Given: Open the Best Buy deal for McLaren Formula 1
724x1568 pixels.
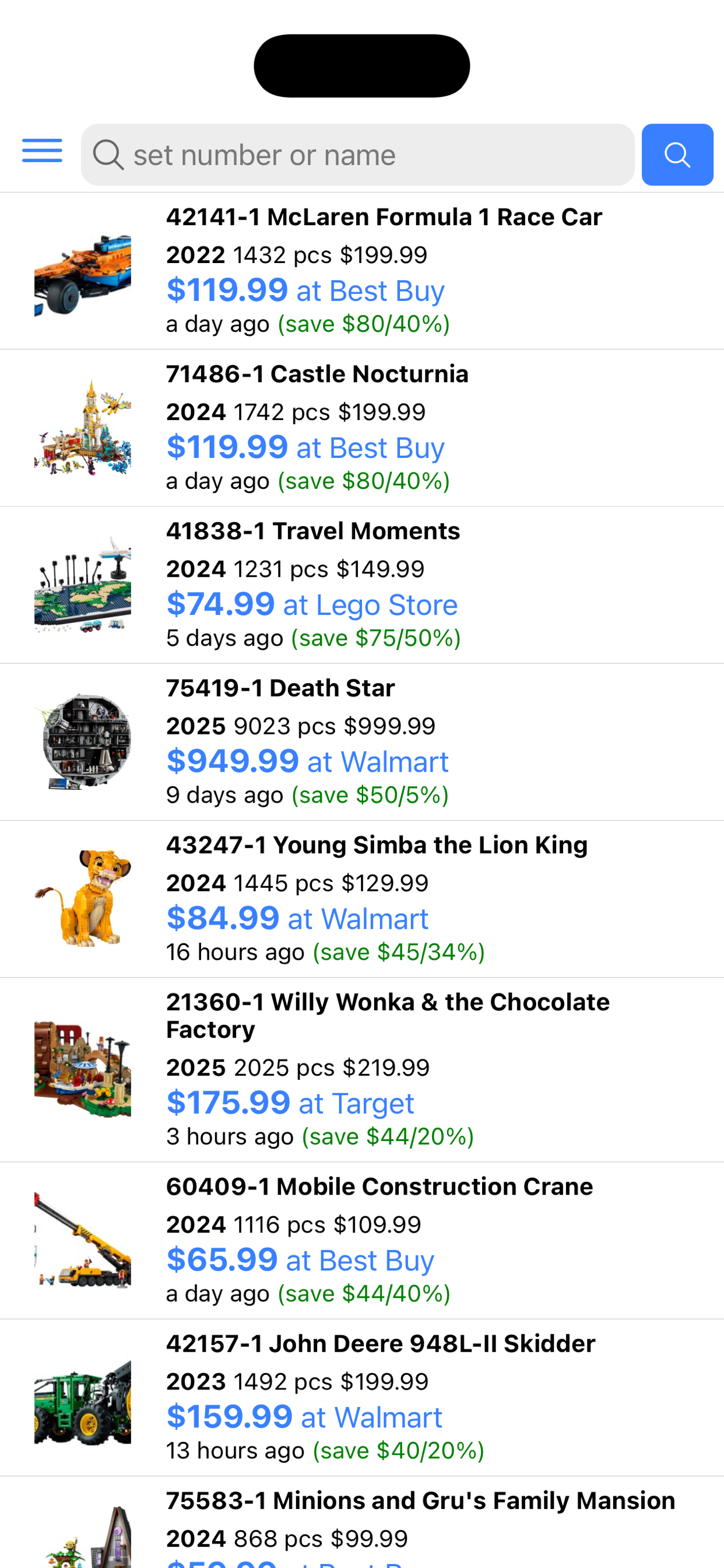Looking at the screenshot, I should tap(304, 290).
